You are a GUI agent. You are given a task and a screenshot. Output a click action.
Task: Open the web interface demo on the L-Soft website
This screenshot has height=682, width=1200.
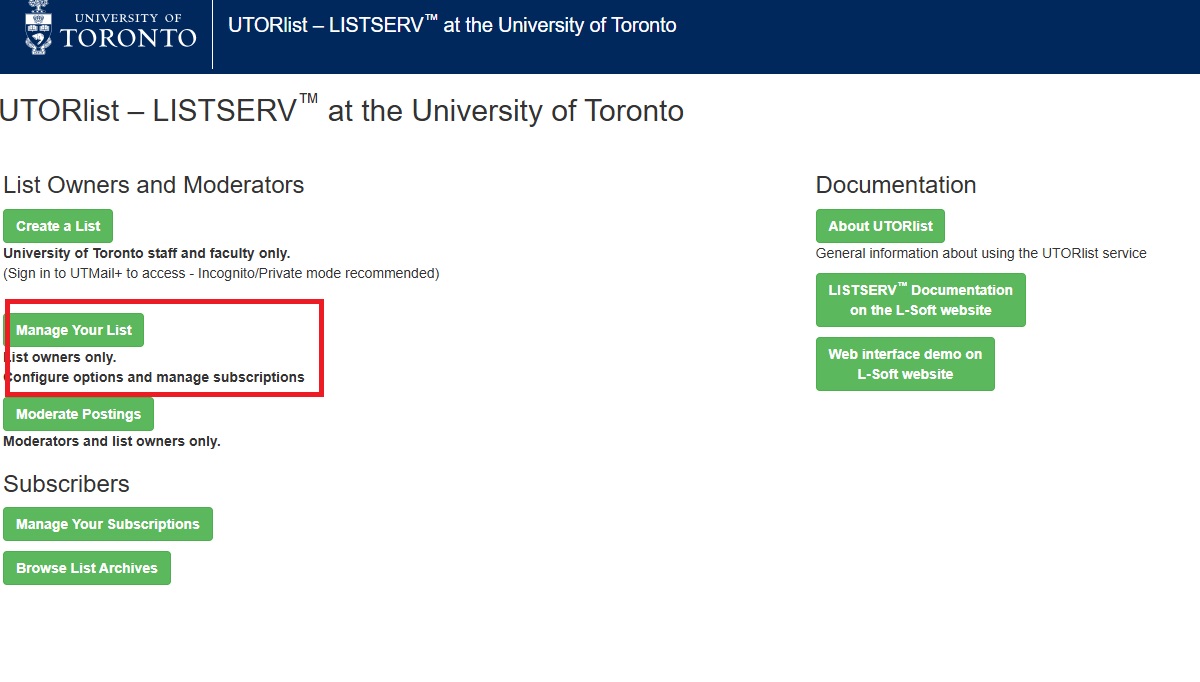point(905,364)
